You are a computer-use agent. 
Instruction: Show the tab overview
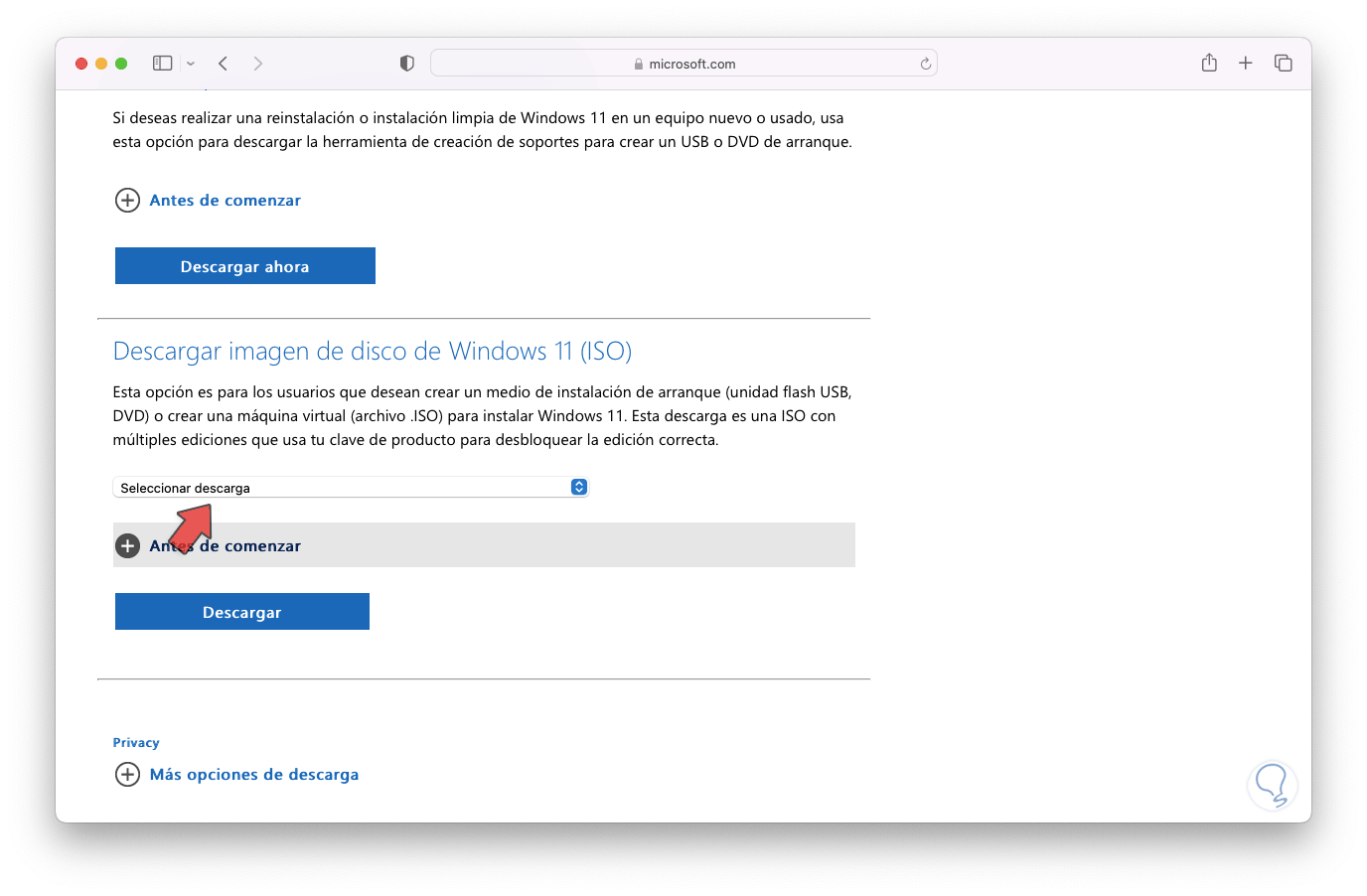[1284, 64]
